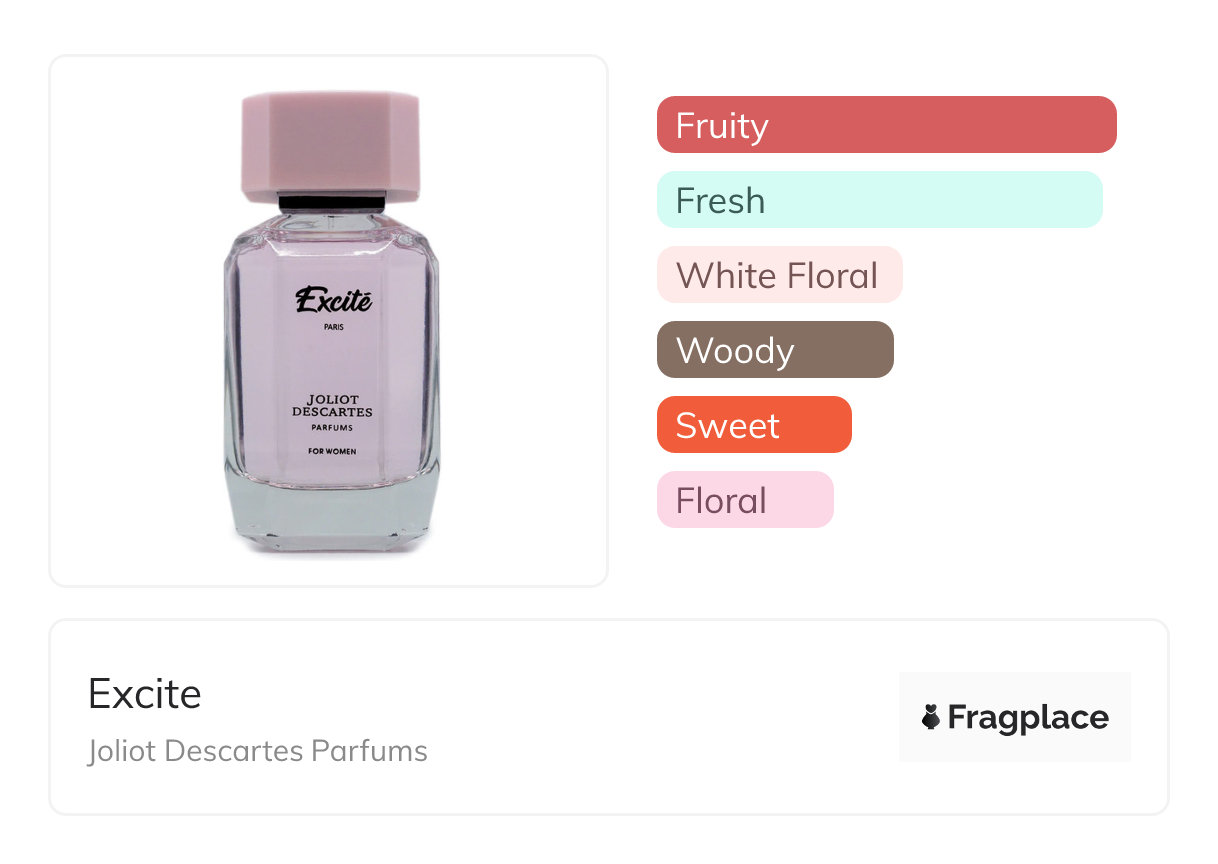Select the Fruity accord bar
1218x864 pixels.
coord(886,125)
